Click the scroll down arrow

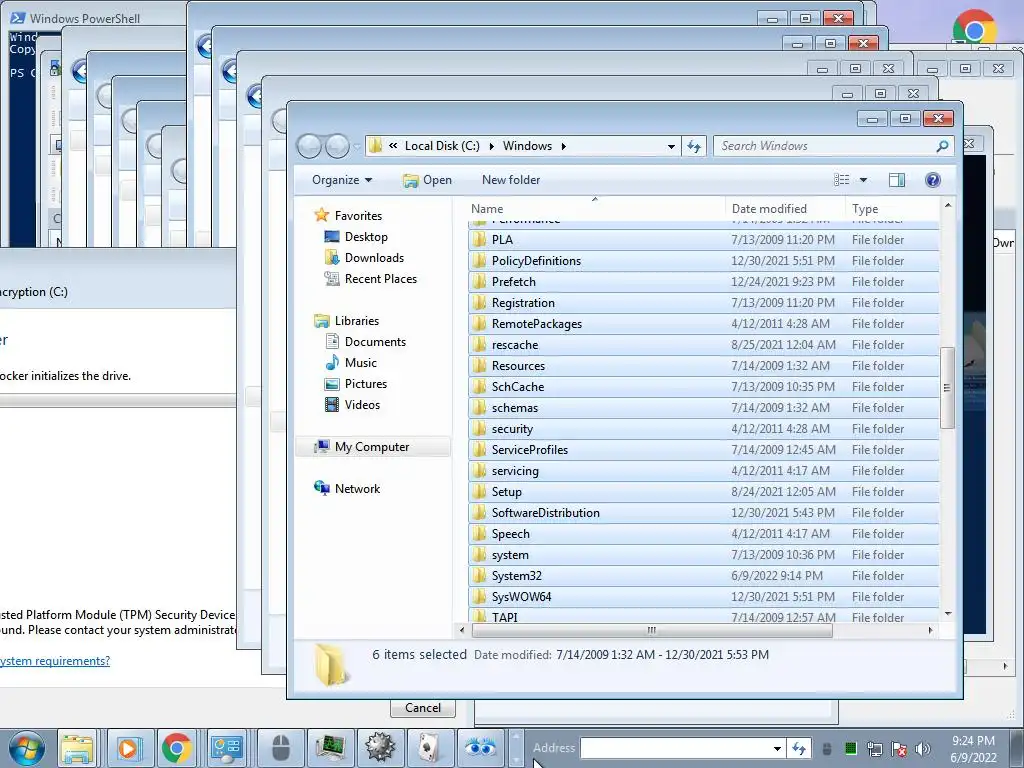948,614
